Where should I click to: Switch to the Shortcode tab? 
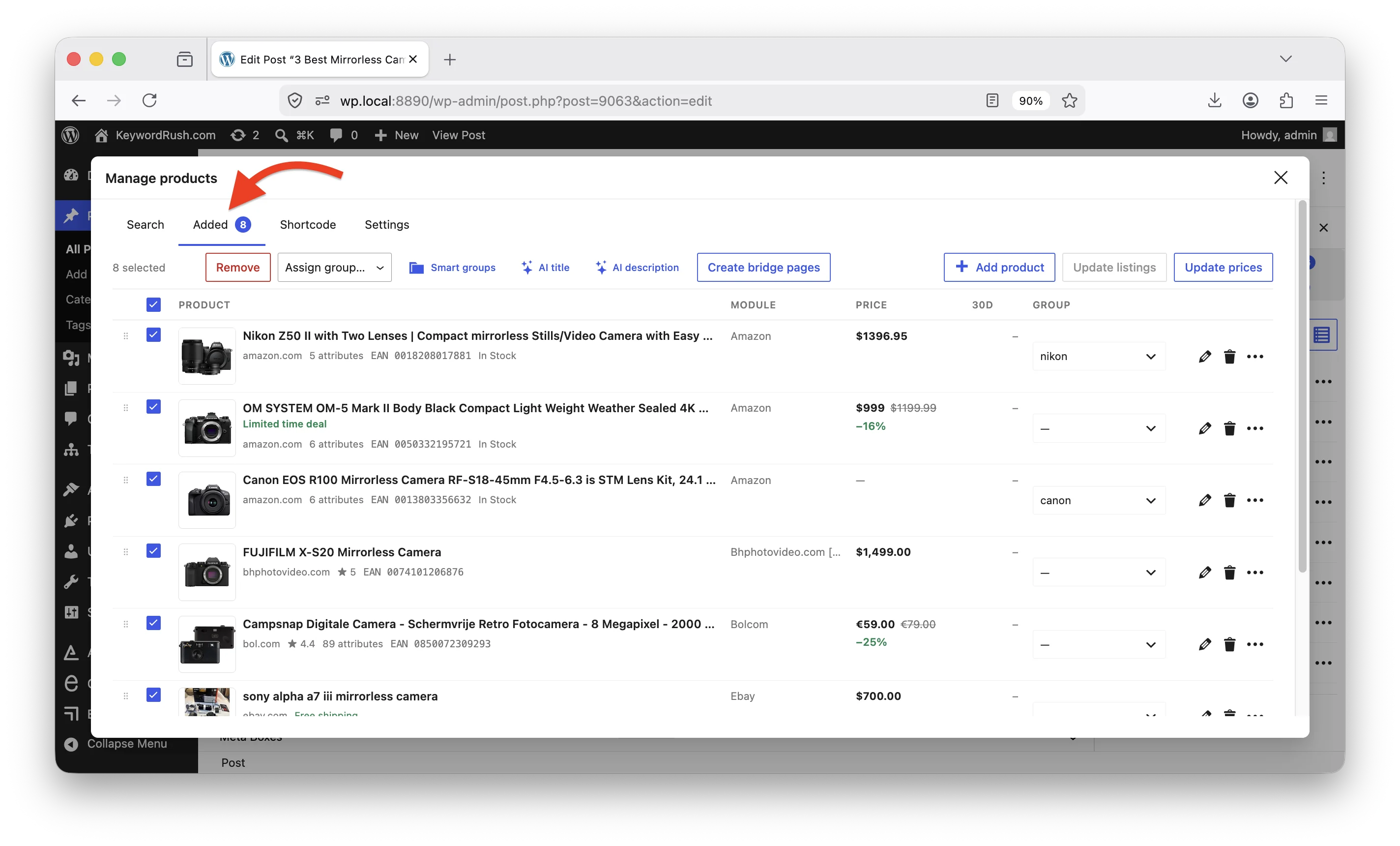pos(308,225)
